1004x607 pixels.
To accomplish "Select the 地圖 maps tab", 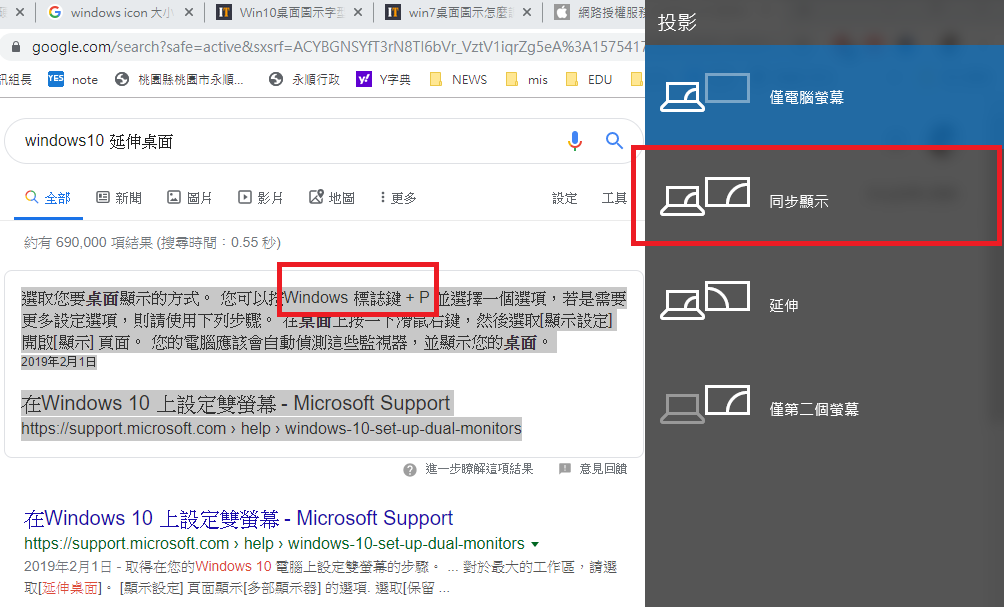I will click(x=332, y=198).
